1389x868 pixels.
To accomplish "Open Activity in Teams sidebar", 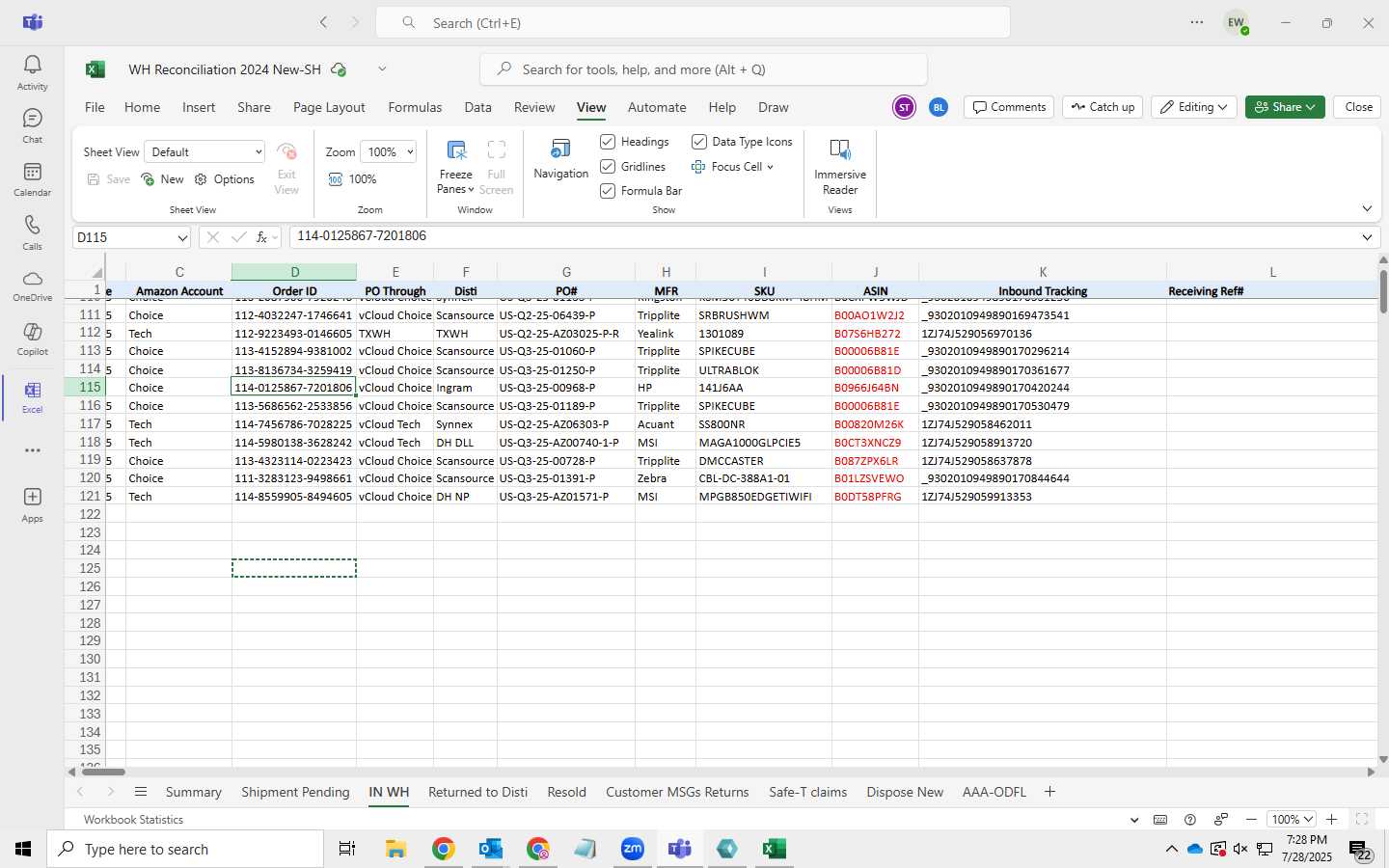I will (x=32, y=71).
